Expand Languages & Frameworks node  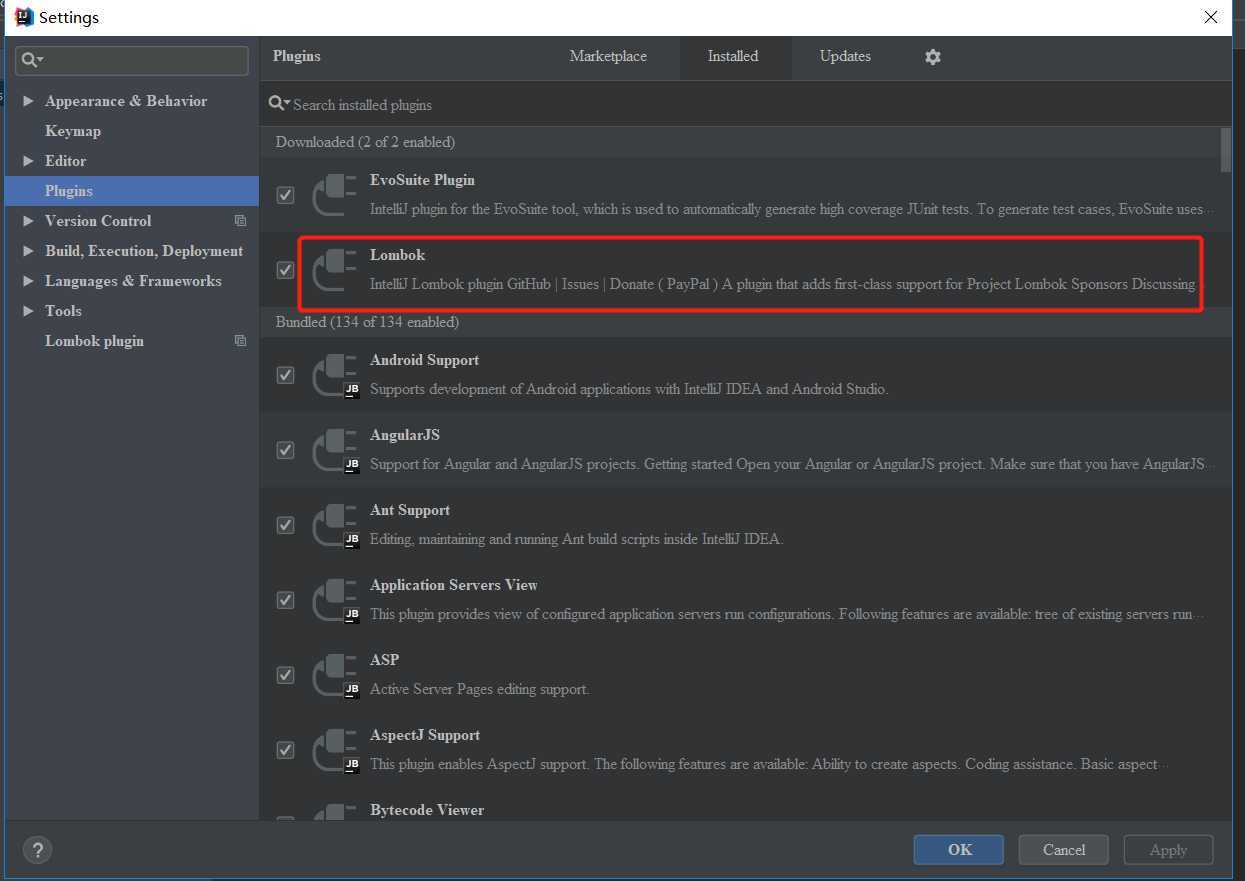pyautogui.click(x=28, y=281)
